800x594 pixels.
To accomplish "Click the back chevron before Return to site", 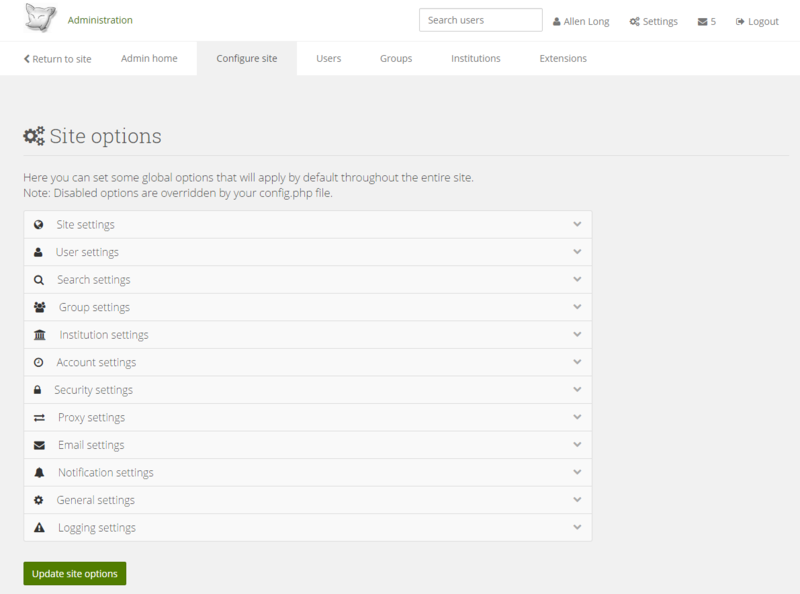I will [27, 59].
